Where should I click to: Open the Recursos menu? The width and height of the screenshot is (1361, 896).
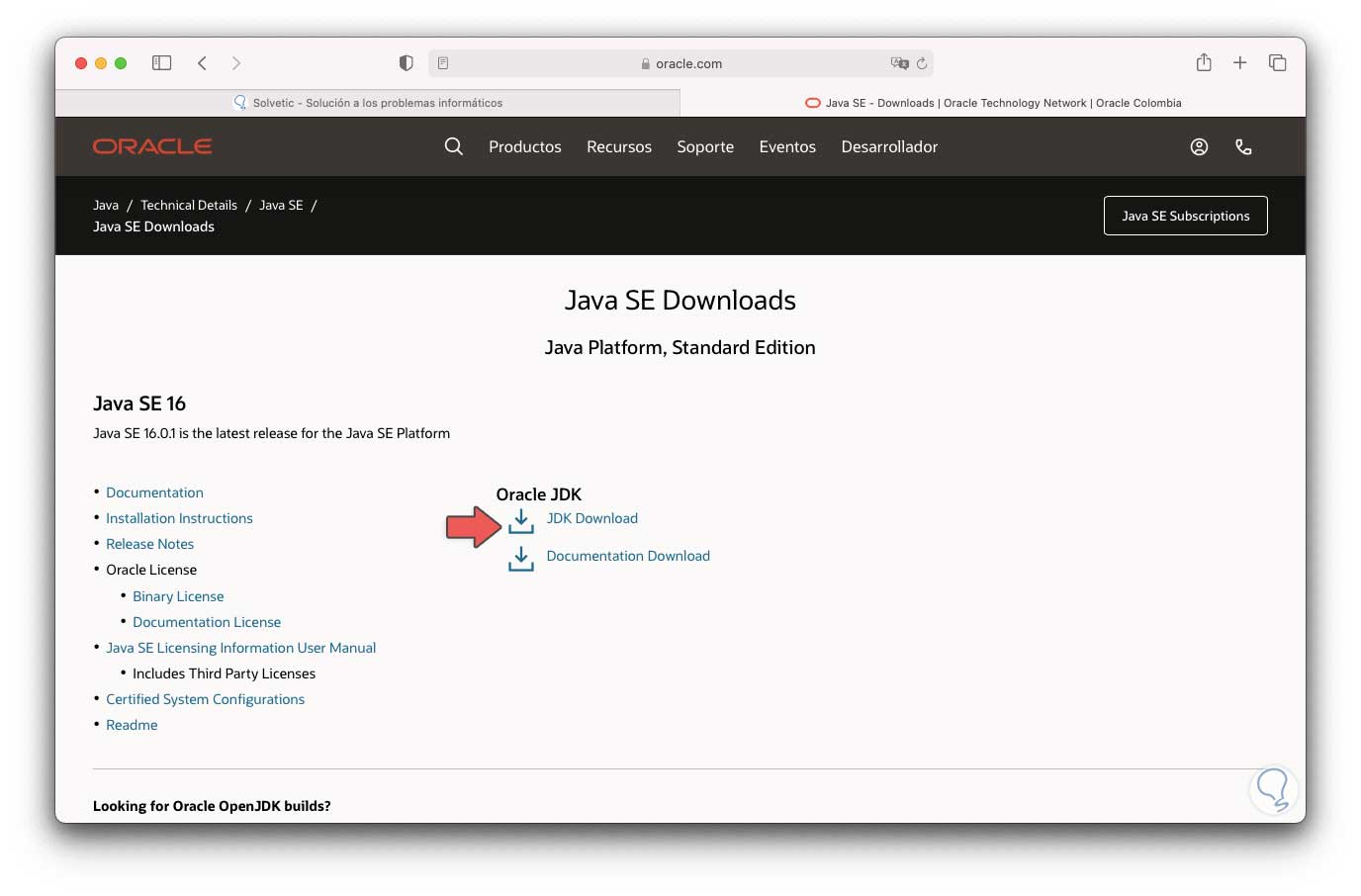tap(619, 146)
